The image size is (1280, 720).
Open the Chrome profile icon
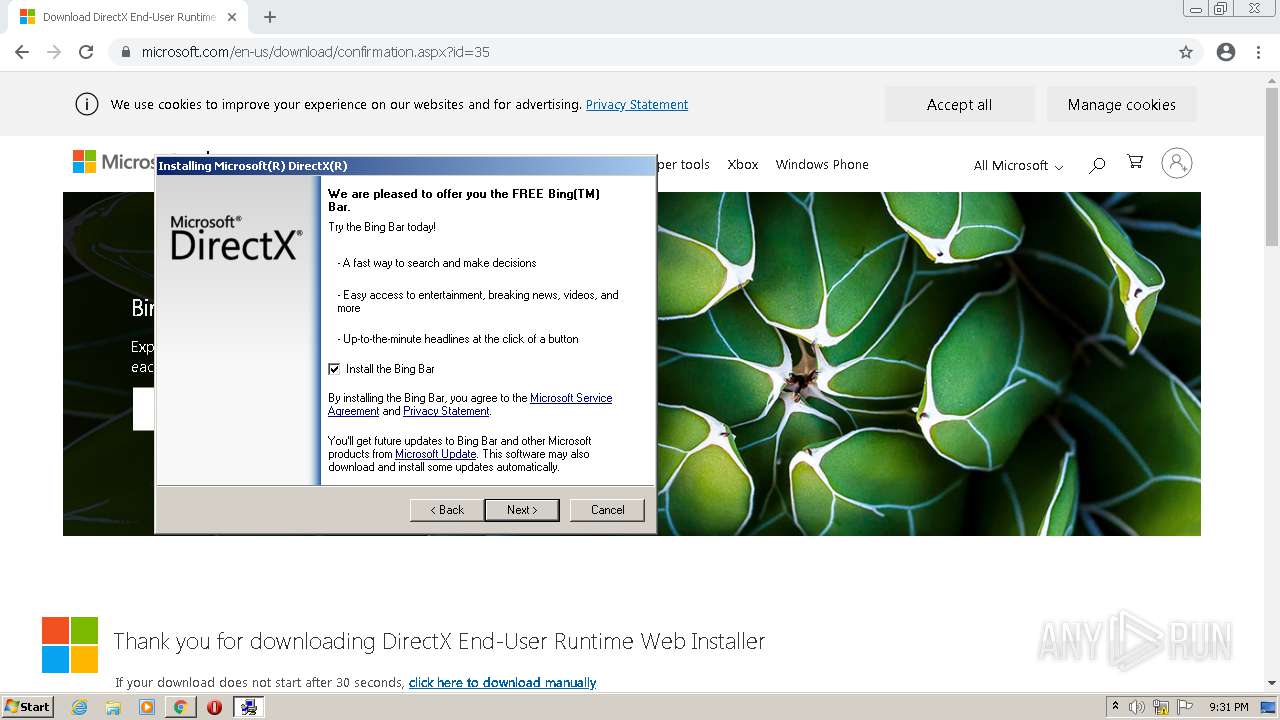pyautogui.click(x=1226, y=52)
